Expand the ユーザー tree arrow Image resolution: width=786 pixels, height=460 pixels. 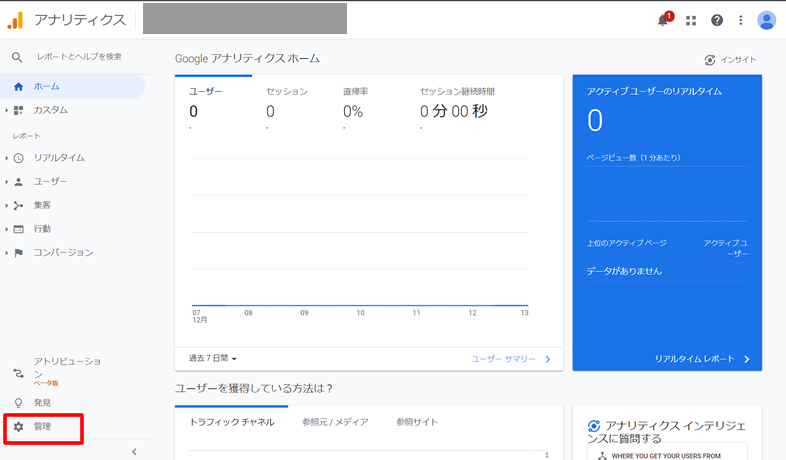click(x=7, y=182)
